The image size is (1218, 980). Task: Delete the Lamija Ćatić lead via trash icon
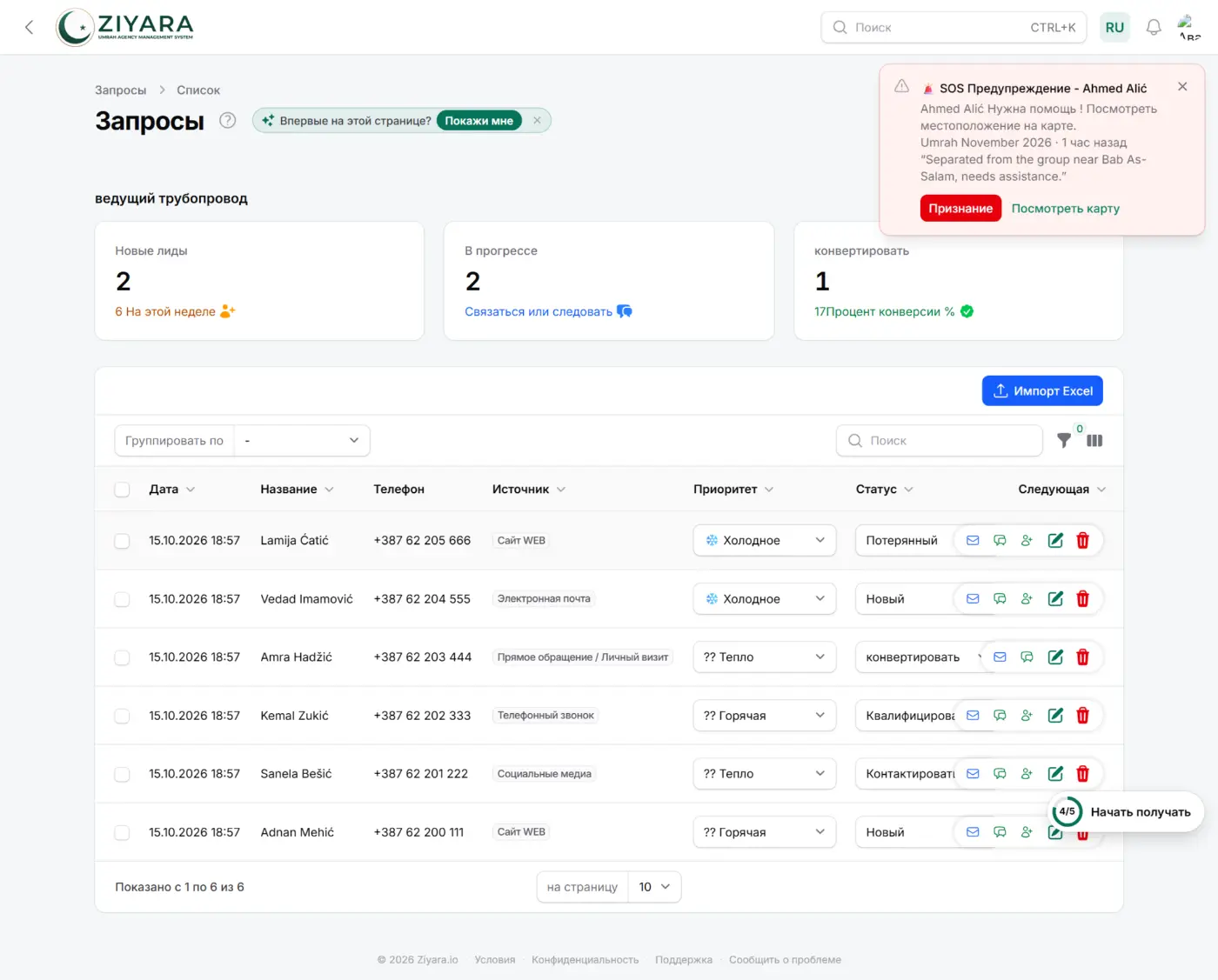click(1082, 541)
